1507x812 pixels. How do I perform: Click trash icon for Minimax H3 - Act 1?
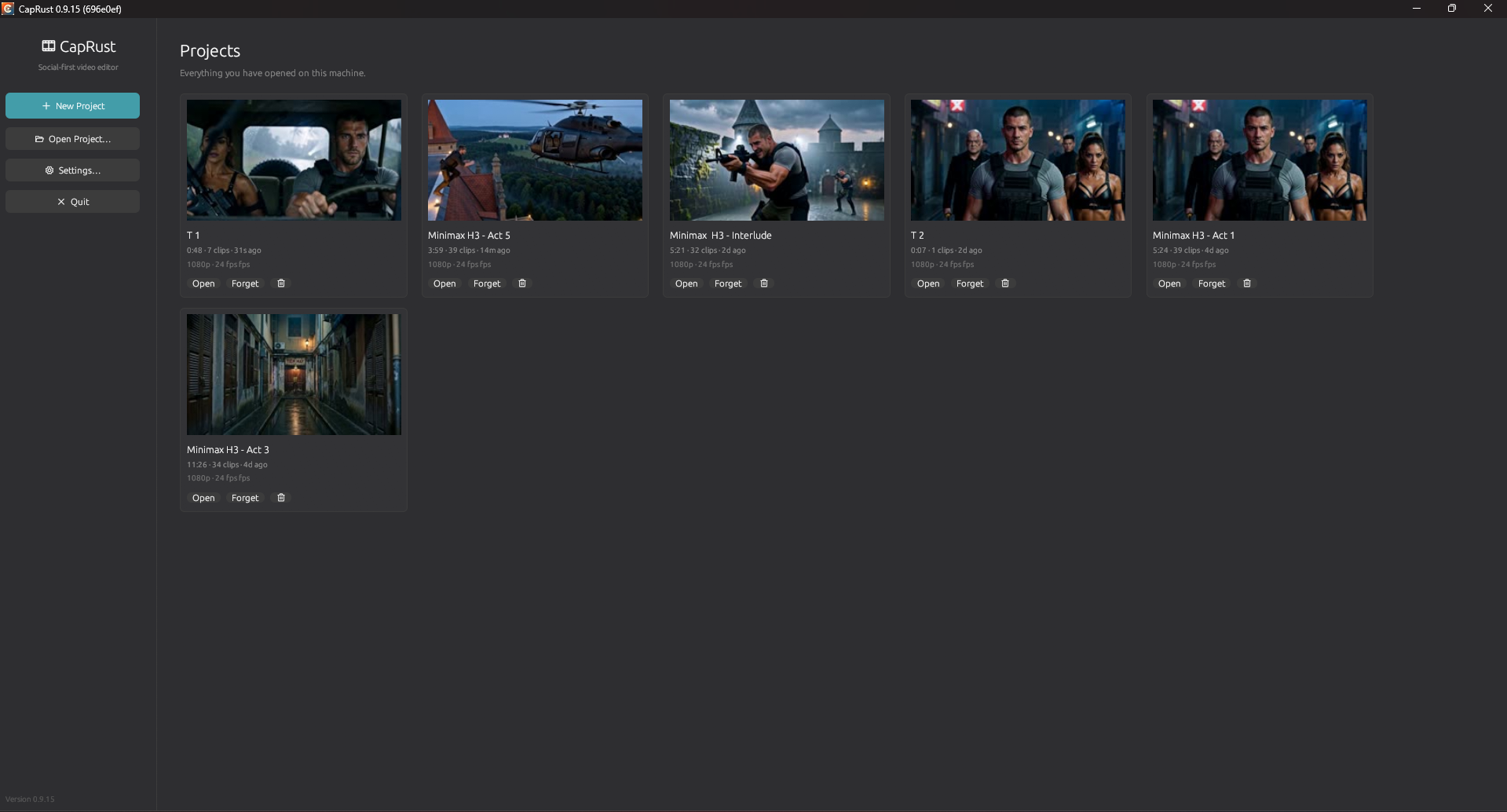coord(1247,283)
